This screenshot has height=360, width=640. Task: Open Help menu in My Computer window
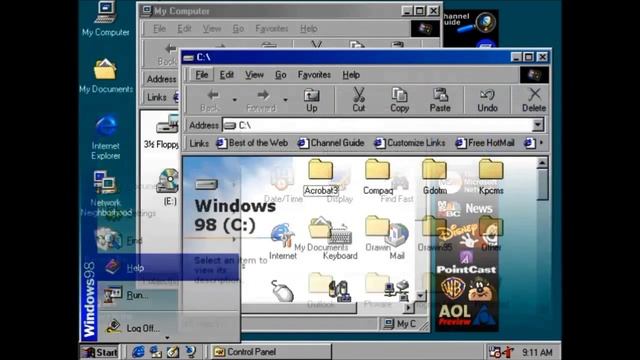pyautogui.click(x=309, y=29)
